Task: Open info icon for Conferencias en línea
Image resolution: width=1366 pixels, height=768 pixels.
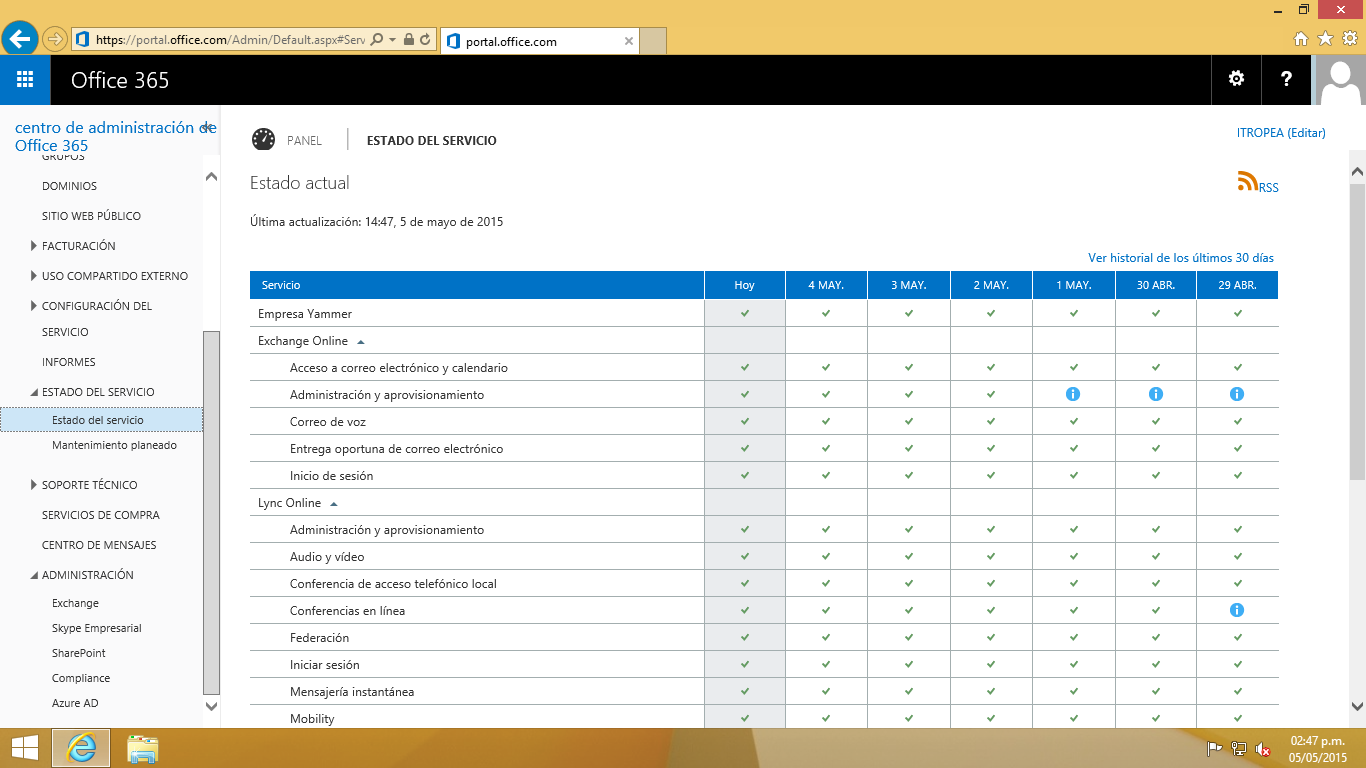Action: coord(1237,610)
